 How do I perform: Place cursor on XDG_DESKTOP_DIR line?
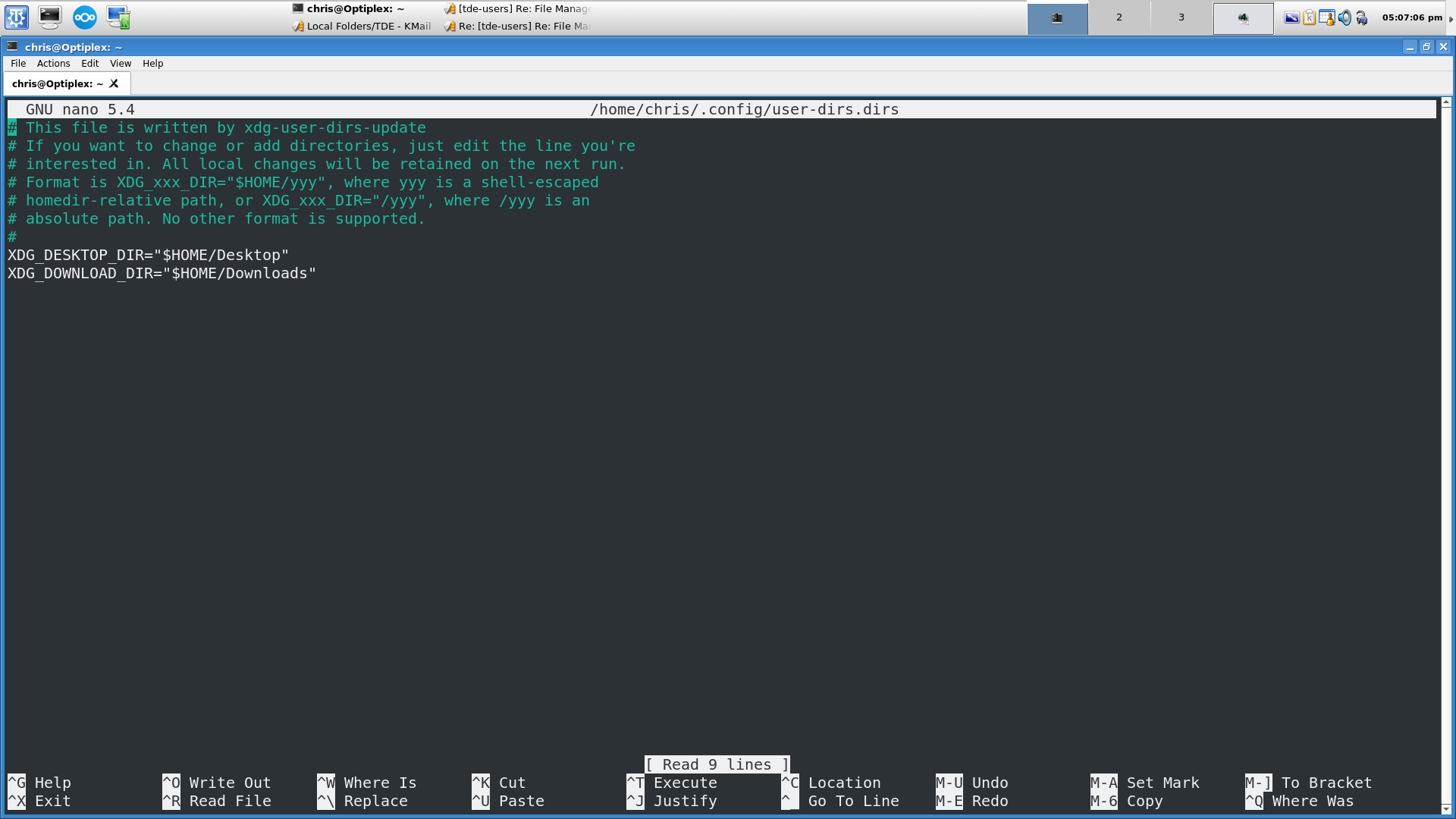149,256
